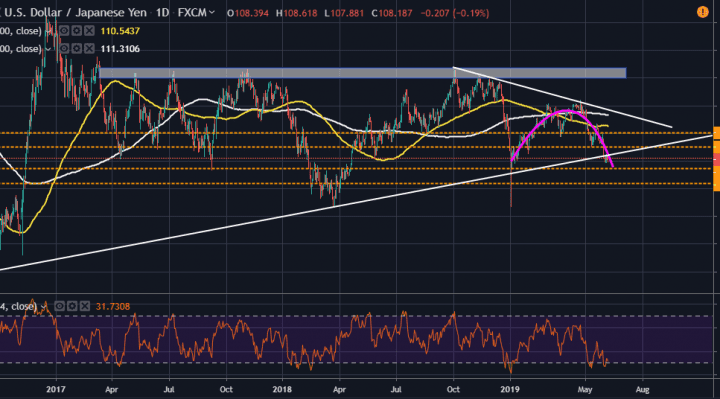Remove the 110.5437 indicator with its X icon
The width and height of the screenshot is (720, 399).
89,31
